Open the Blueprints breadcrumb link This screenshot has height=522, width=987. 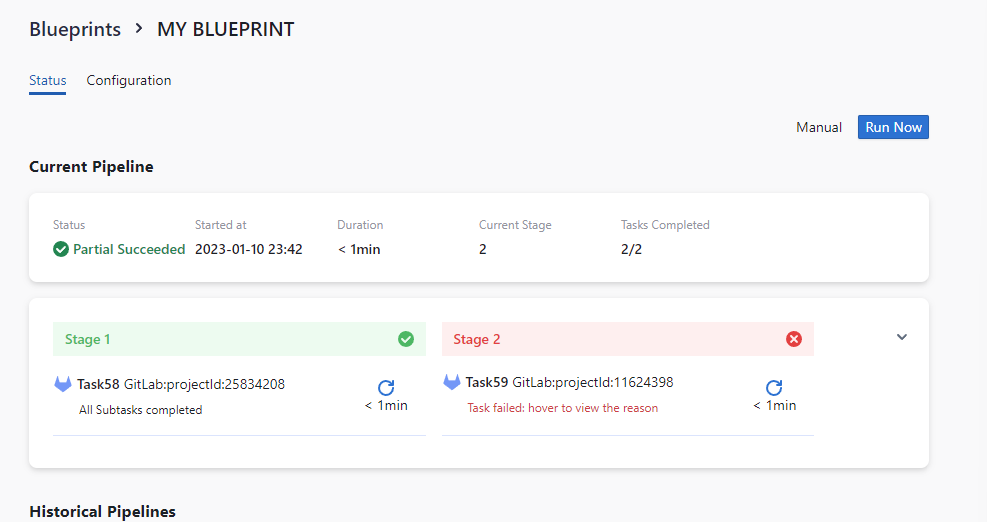(x=75, y=30)
